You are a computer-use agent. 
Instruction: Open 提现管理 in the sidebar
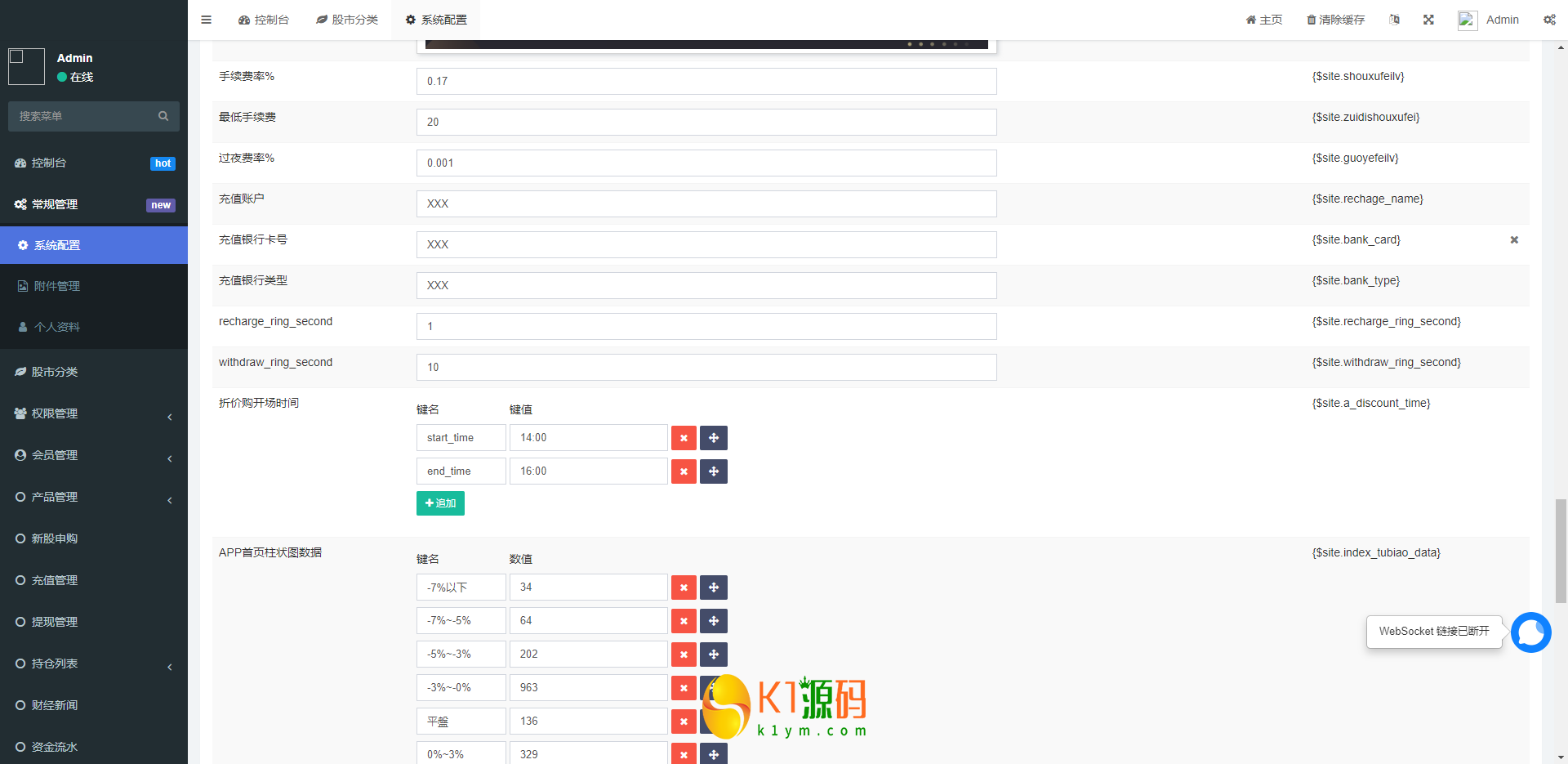(94, 622)
